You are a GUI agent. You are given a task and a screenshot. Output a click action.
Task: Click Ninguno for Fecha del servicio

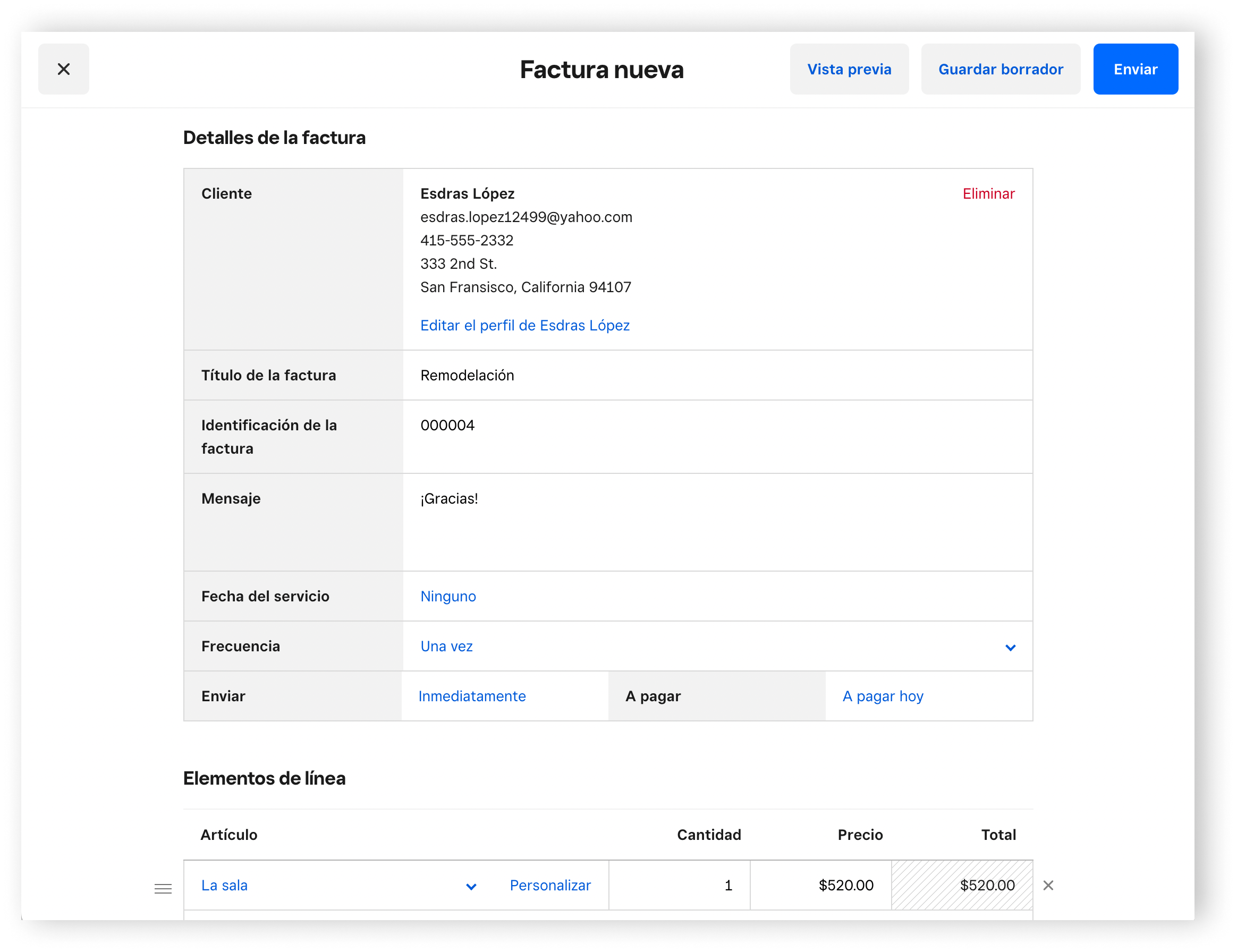tap(447, 596)
